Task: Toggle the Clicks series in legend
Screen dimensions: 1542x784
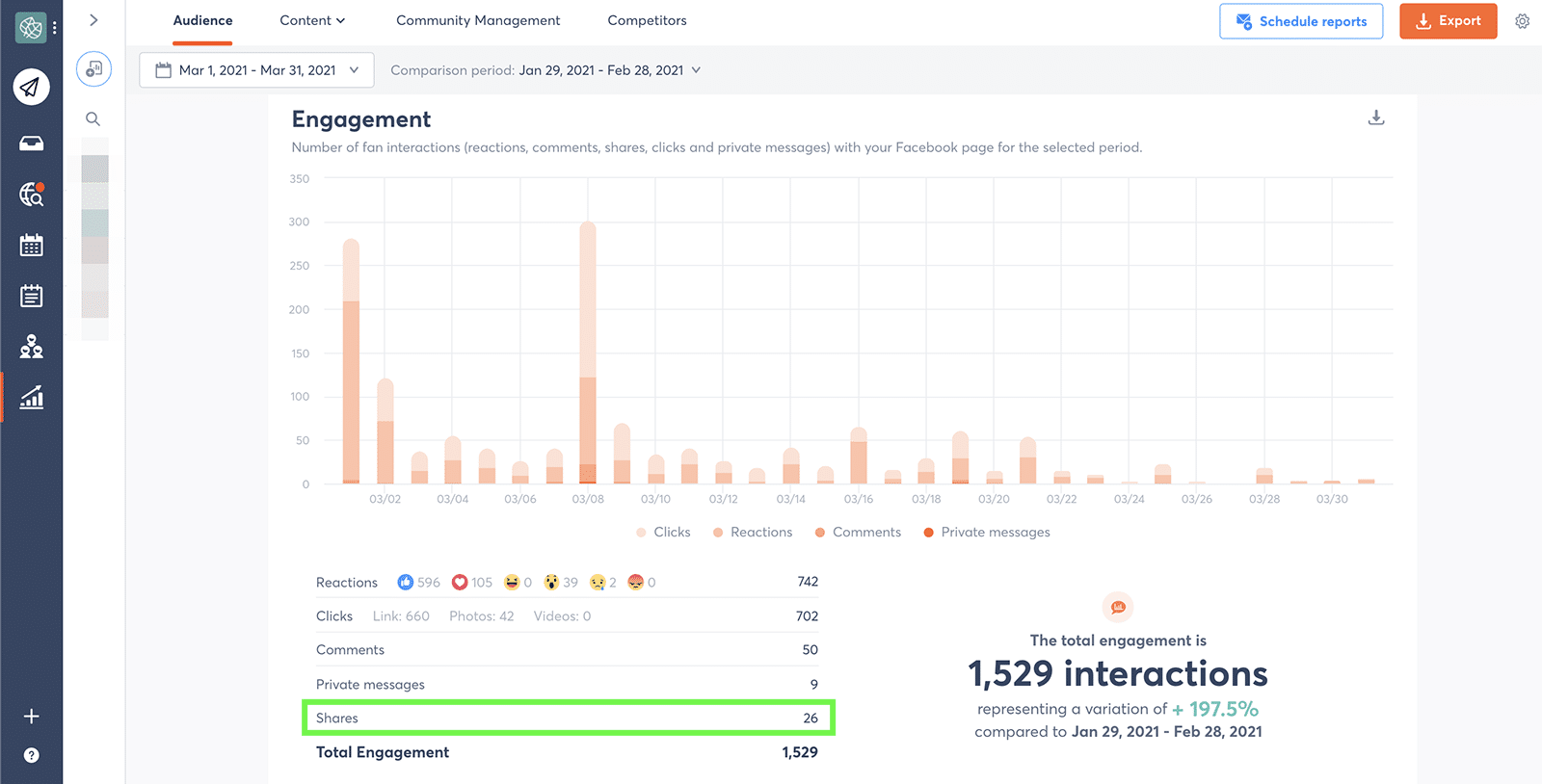Action: coord(663,533)
